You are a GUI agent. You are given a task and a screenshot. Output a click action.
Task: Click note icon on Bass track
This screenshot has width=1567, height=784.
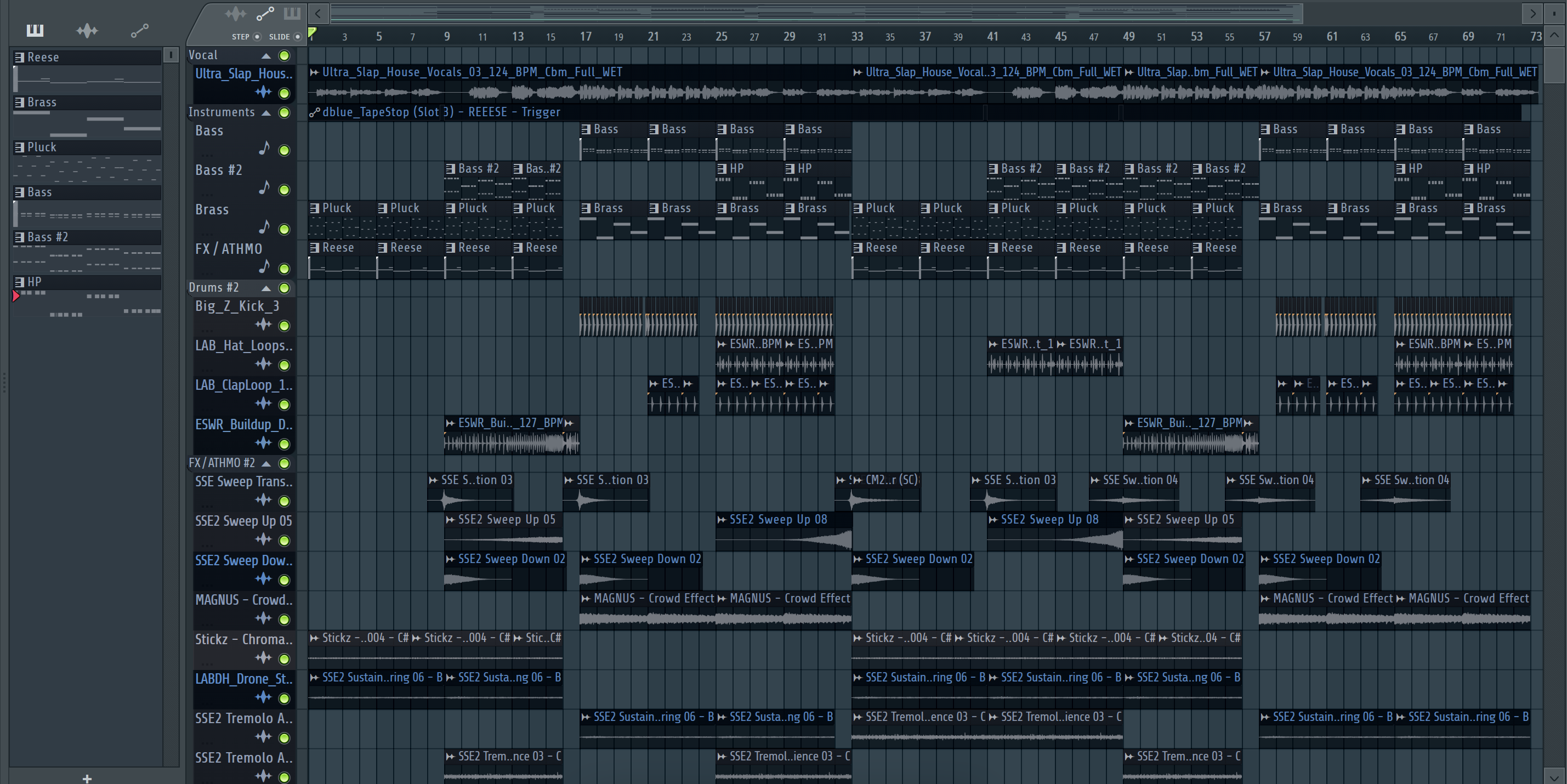pyautogui.click(x=264, y=149)
